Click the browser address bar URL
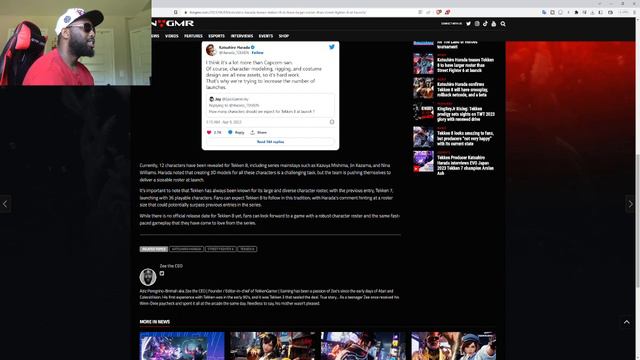 point(278,12)
